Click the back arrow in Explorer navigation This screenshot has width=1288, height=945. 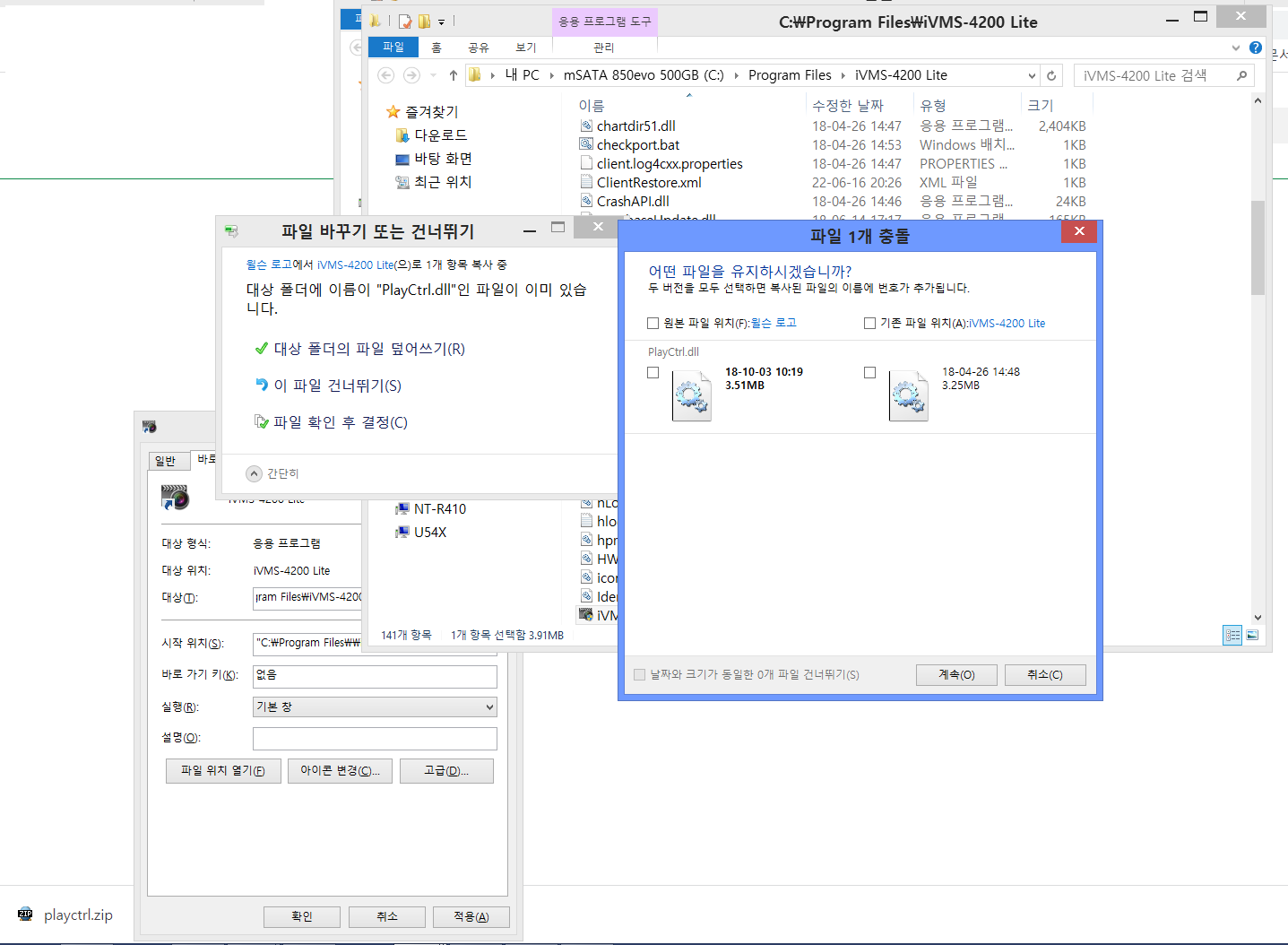[x=385, y=75]
